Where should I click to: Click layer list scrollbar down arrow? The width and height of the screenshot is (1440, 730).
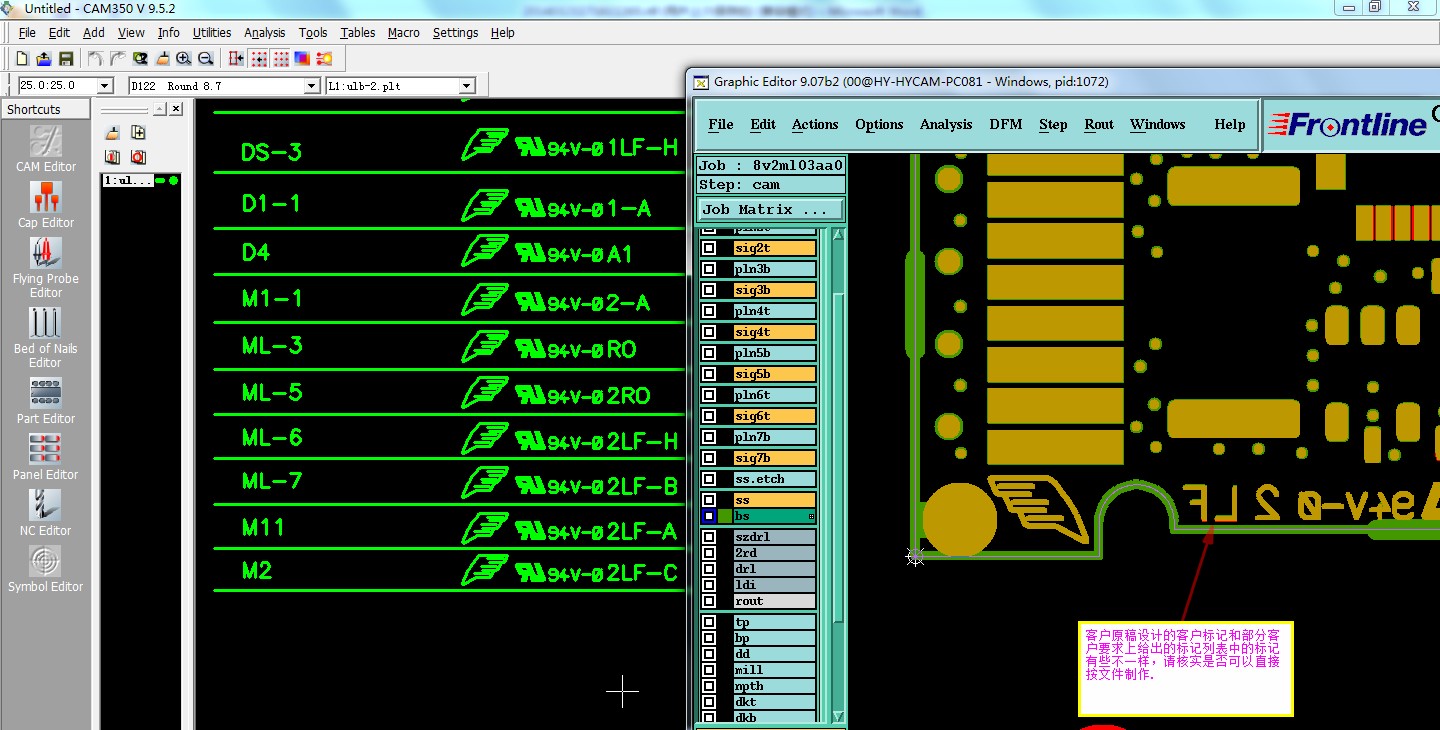click(x=838, y=717)
